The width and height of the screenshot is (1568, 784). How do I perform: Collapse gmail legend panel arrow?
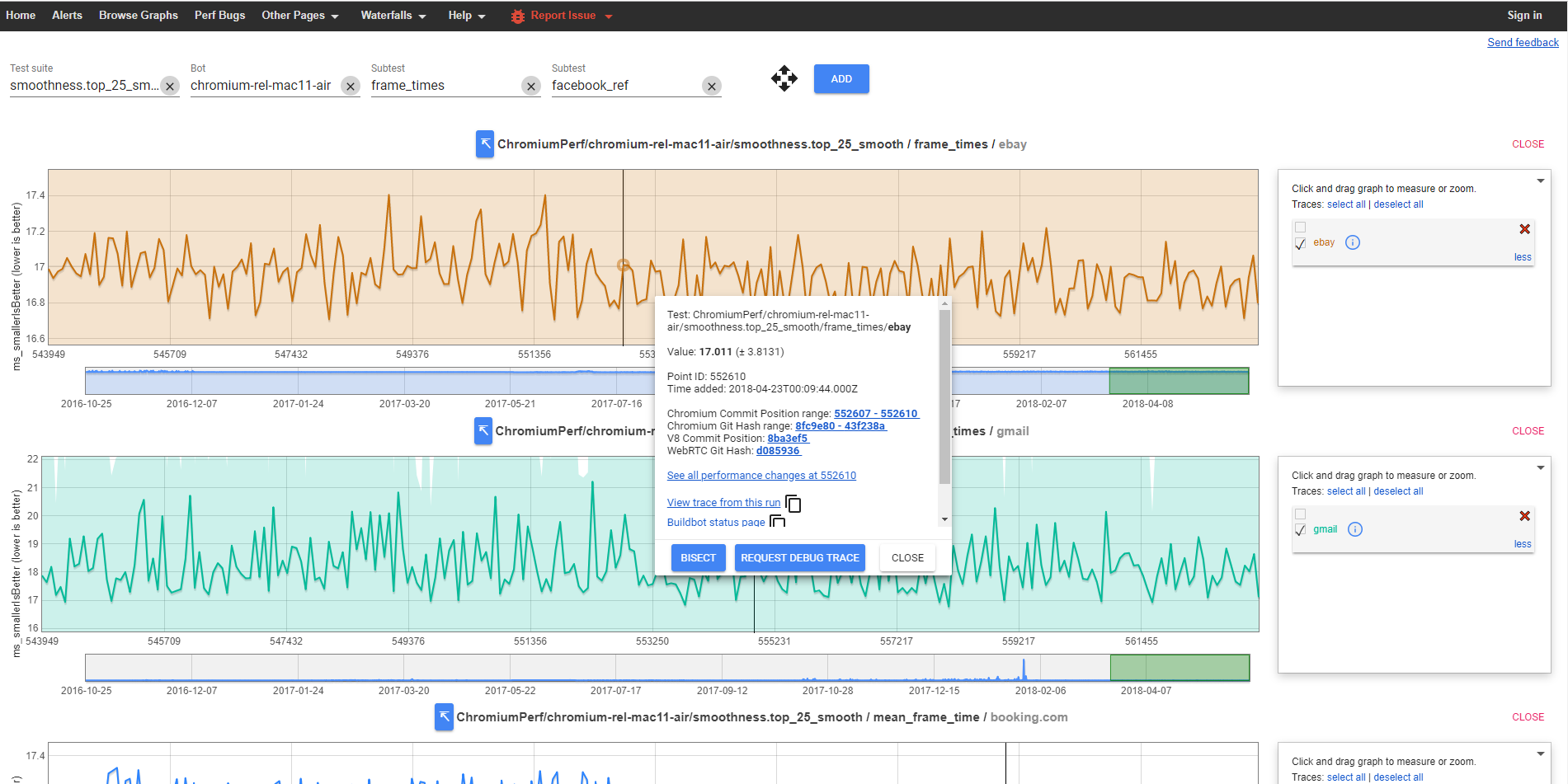[1541, 467]
